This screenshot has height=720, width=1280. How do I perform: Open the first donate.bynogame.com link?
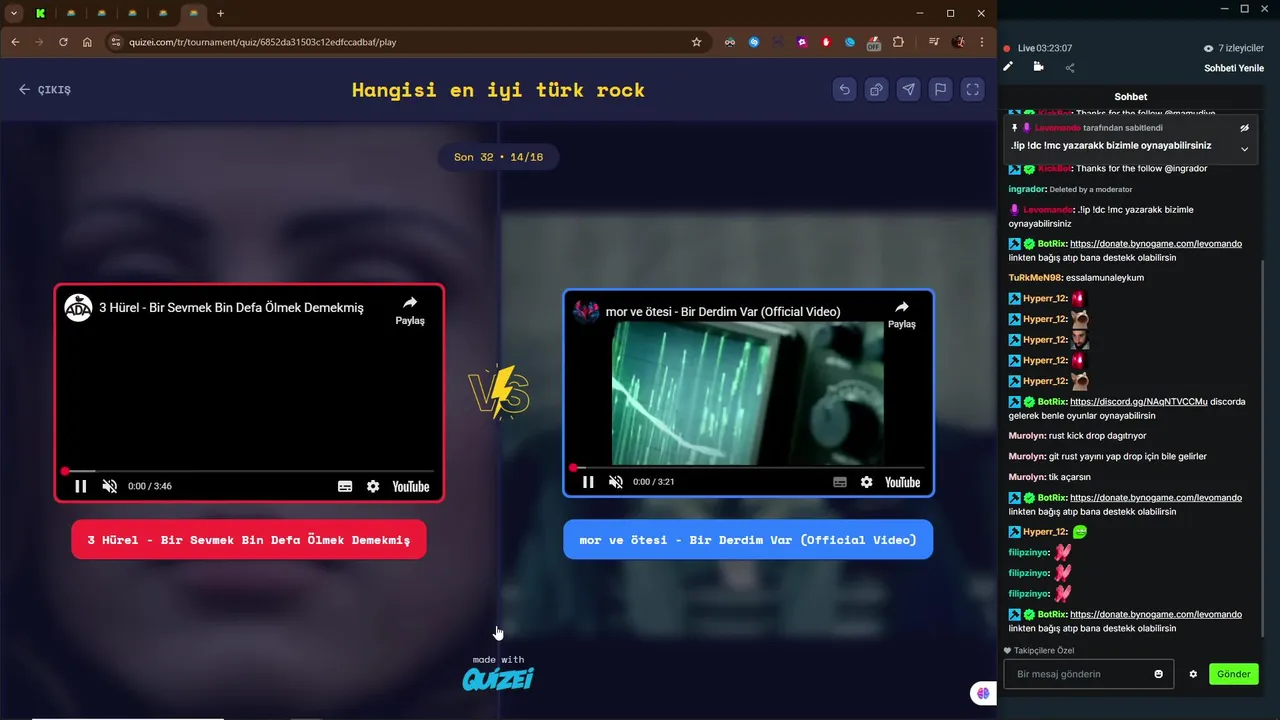1156,243
